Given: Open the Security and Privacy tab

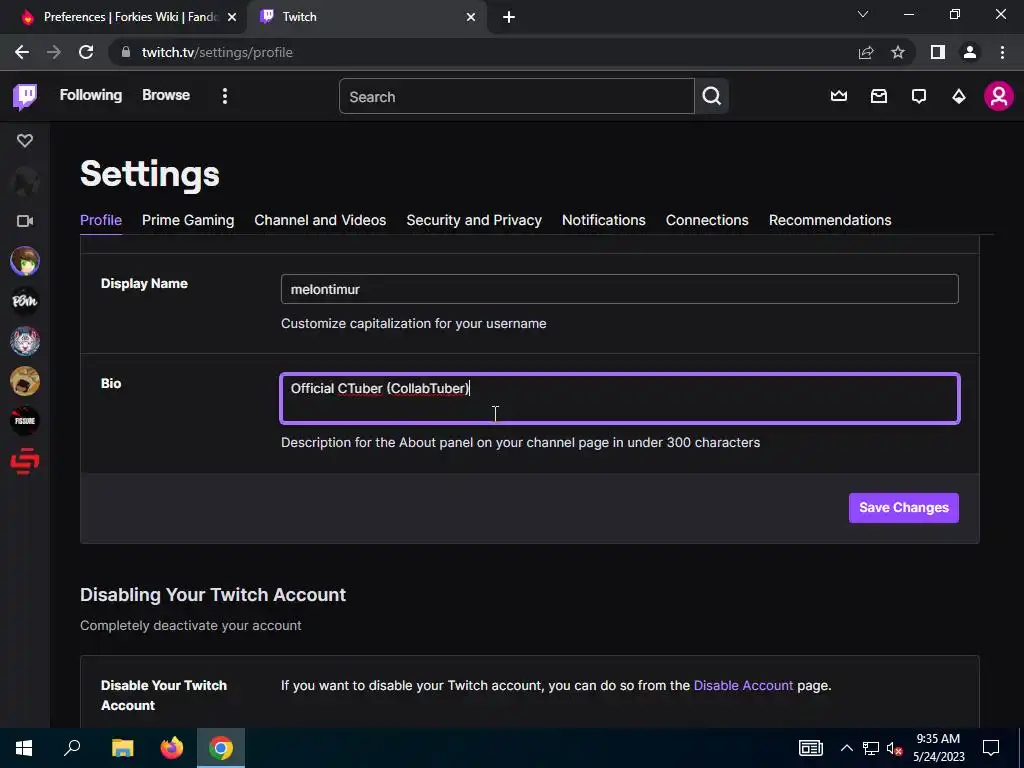Looking at the screenshot, I should point(474,220).
